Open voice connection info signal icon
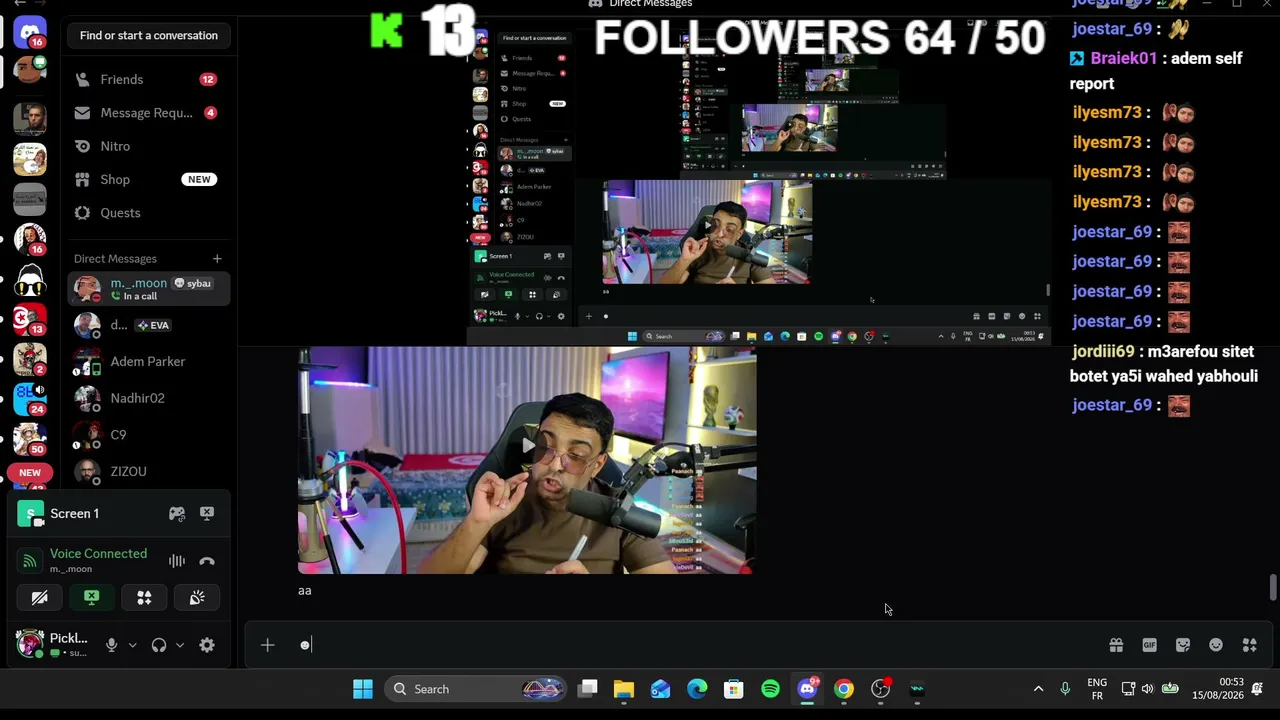This screenshot has width=1280, height=720. (30, 561)
